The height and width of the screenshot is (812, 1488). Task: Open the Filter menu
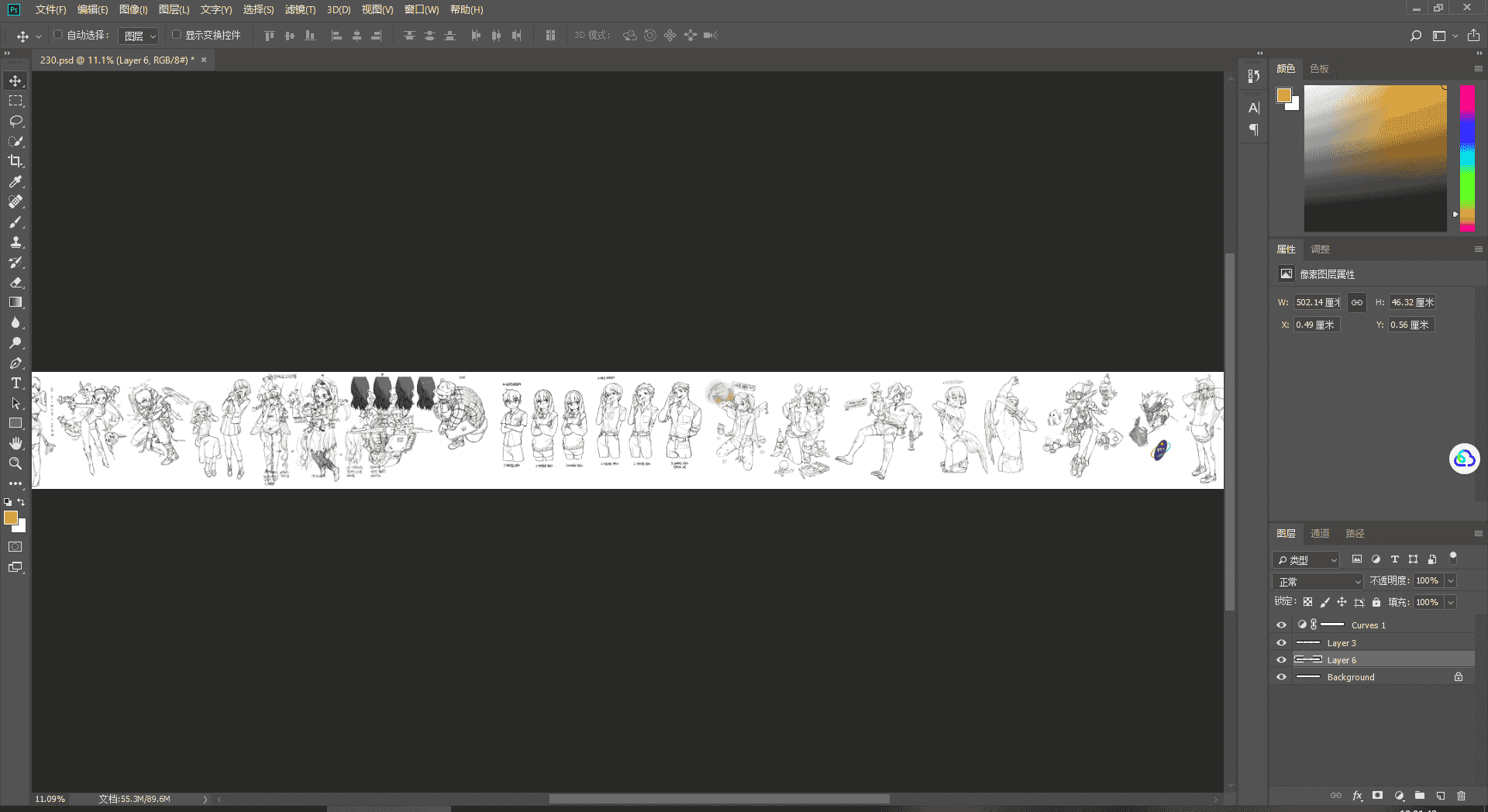pyautogui.click(x=300, y=9)
